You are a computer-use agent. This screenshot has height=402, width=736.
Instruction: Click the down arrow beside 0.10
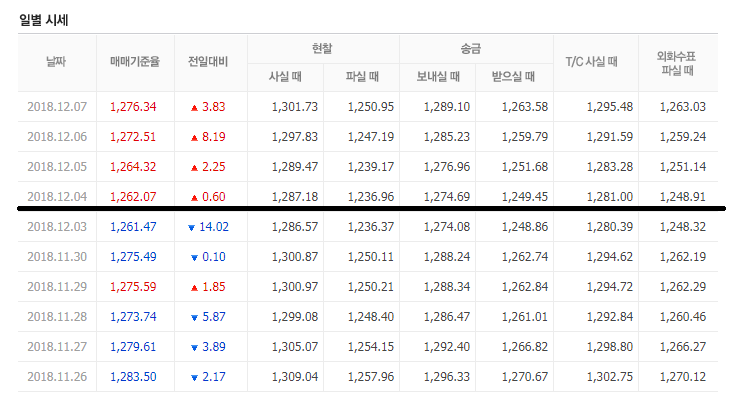coord(194,258)
